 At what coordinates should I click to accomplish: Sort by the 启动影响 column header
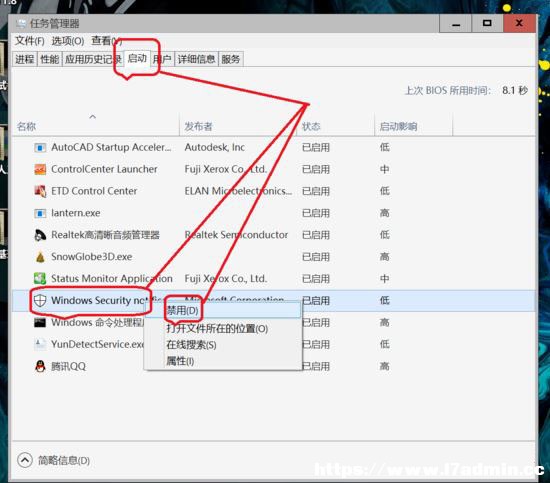398,126
